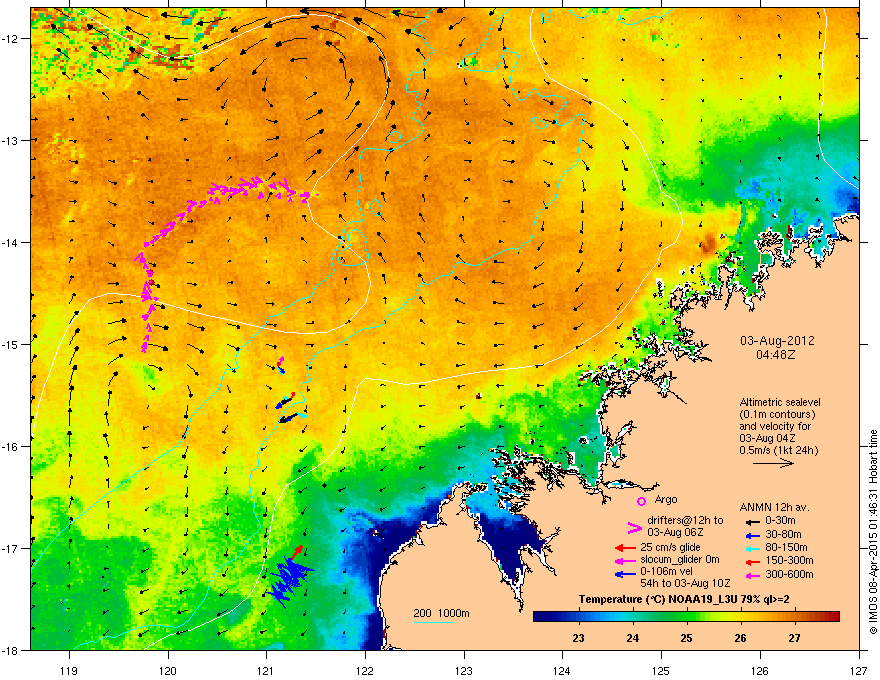Click the Temperature NOAA19_L3U colorbar title
Viewport: 880px width, 680px height.
[684, 599]
